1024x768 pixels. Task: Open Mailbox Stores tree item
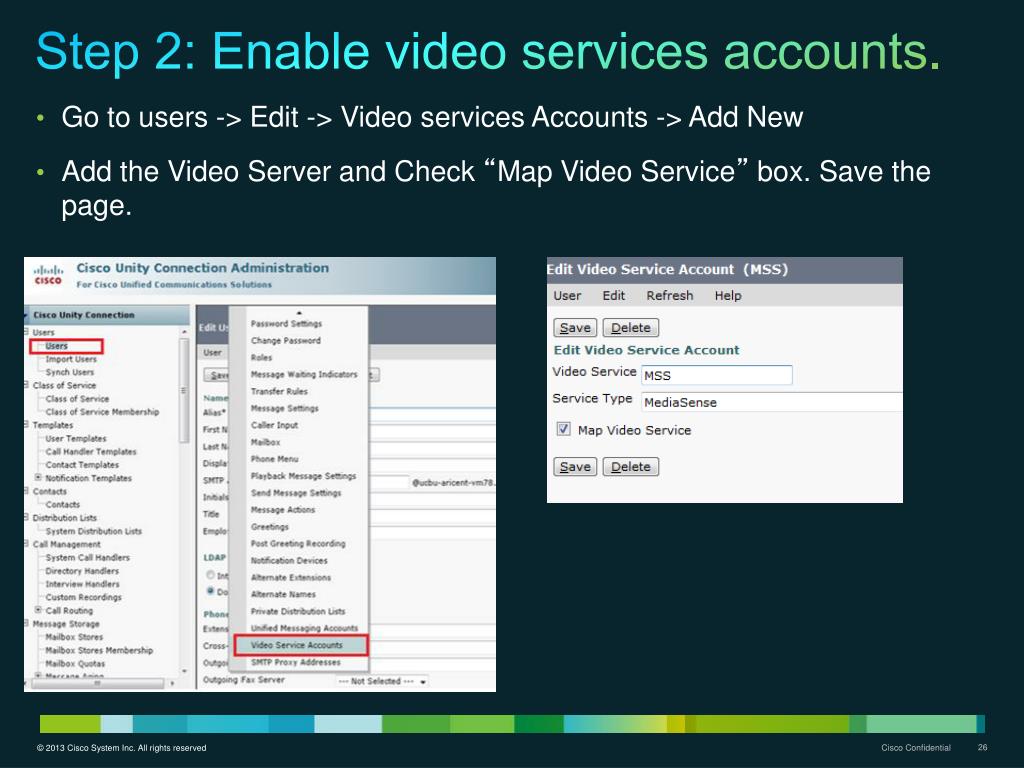(x=74, y=637)
